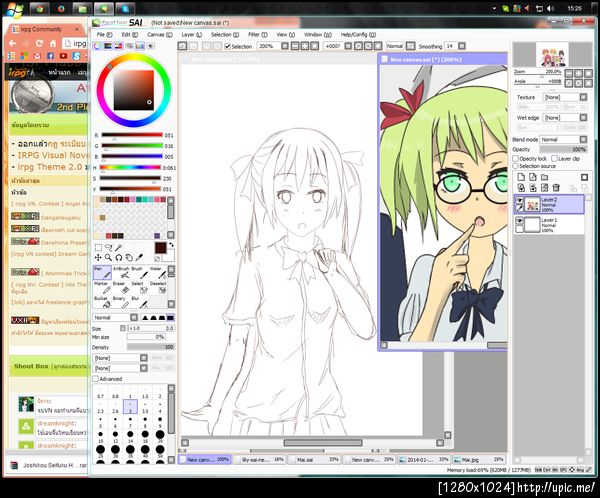
Task: Adjust the brush Density slider
Action: (150, 347)
